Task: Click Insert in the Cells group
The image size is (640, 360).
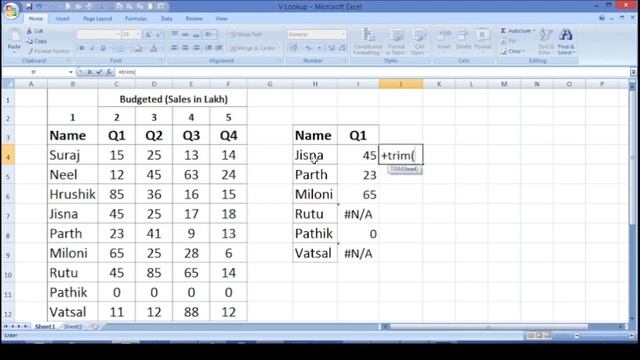Action: 444,40
